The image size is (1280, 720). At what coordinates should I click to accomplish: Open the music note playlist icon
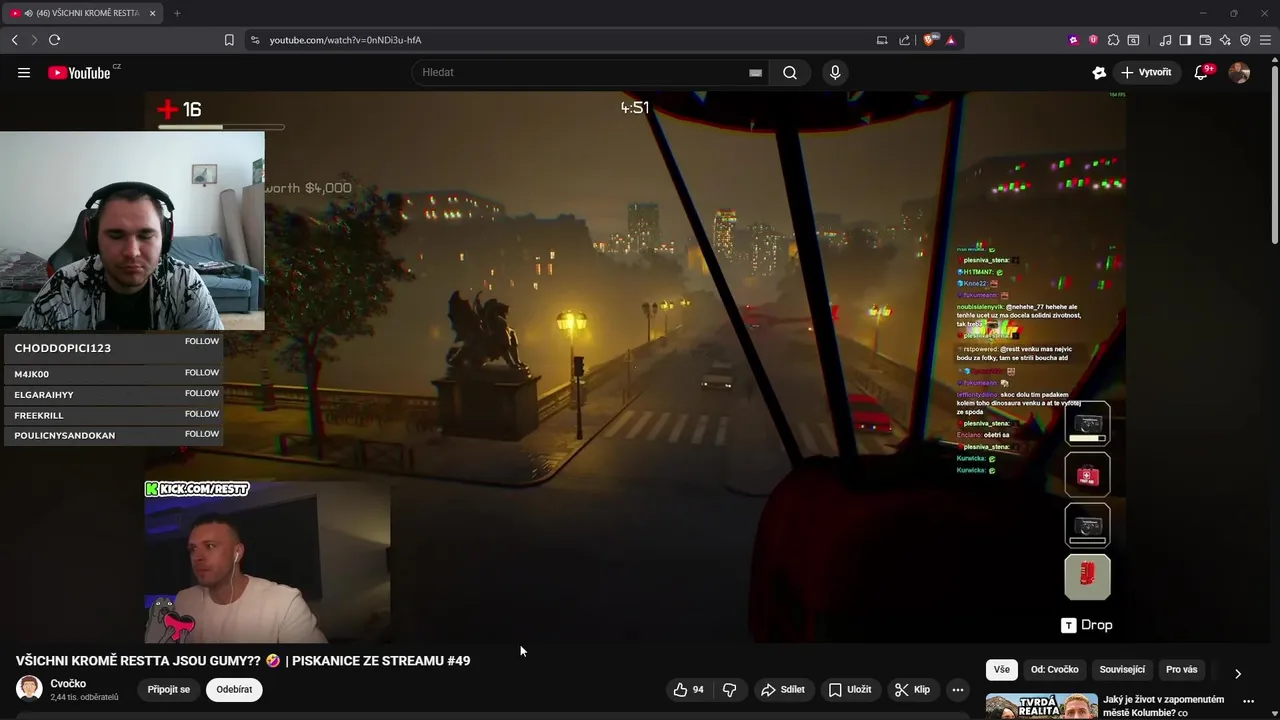coord(1165,40)
